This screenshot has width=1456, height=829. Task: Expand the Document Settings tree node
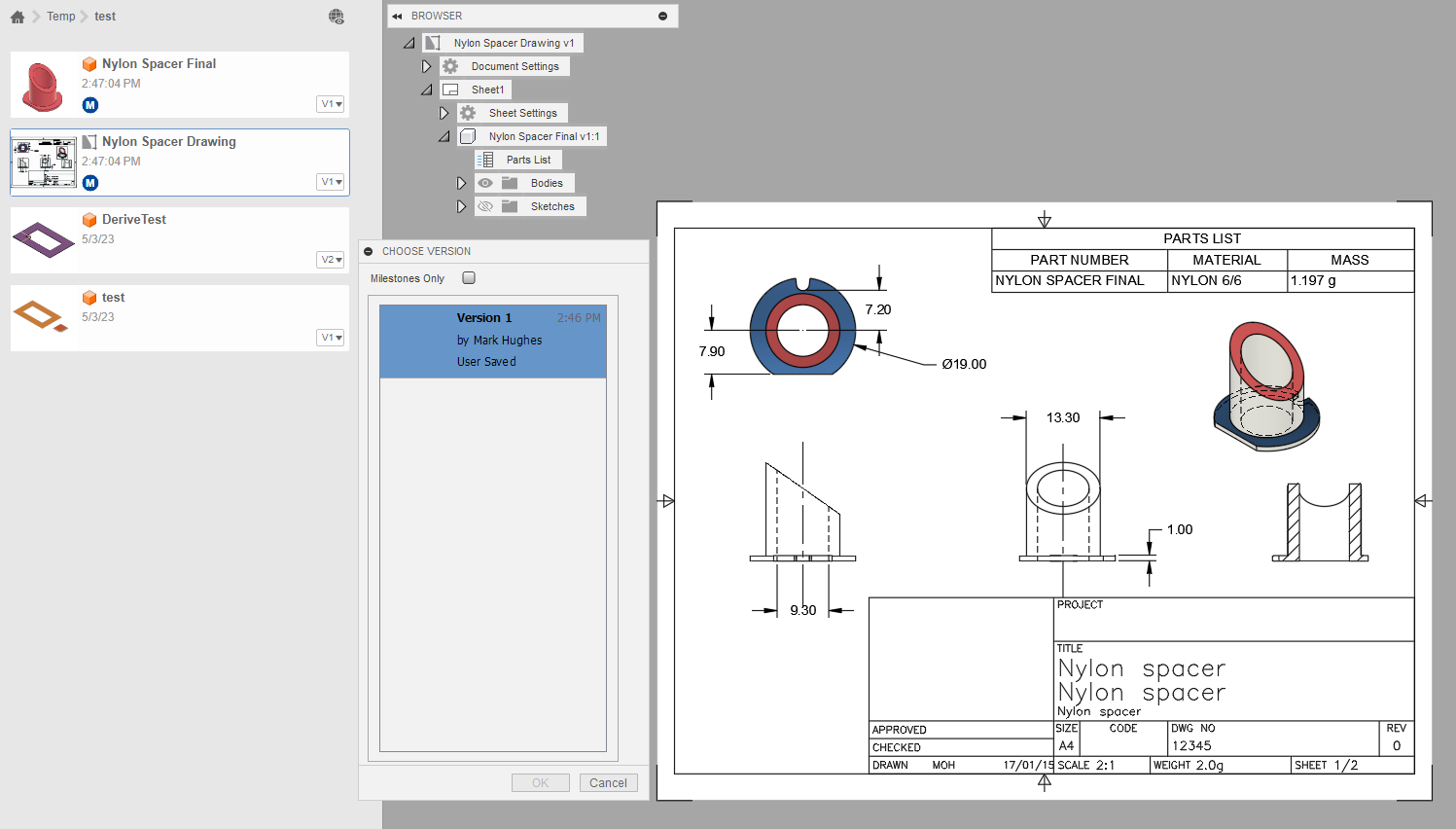click(426, 66)
